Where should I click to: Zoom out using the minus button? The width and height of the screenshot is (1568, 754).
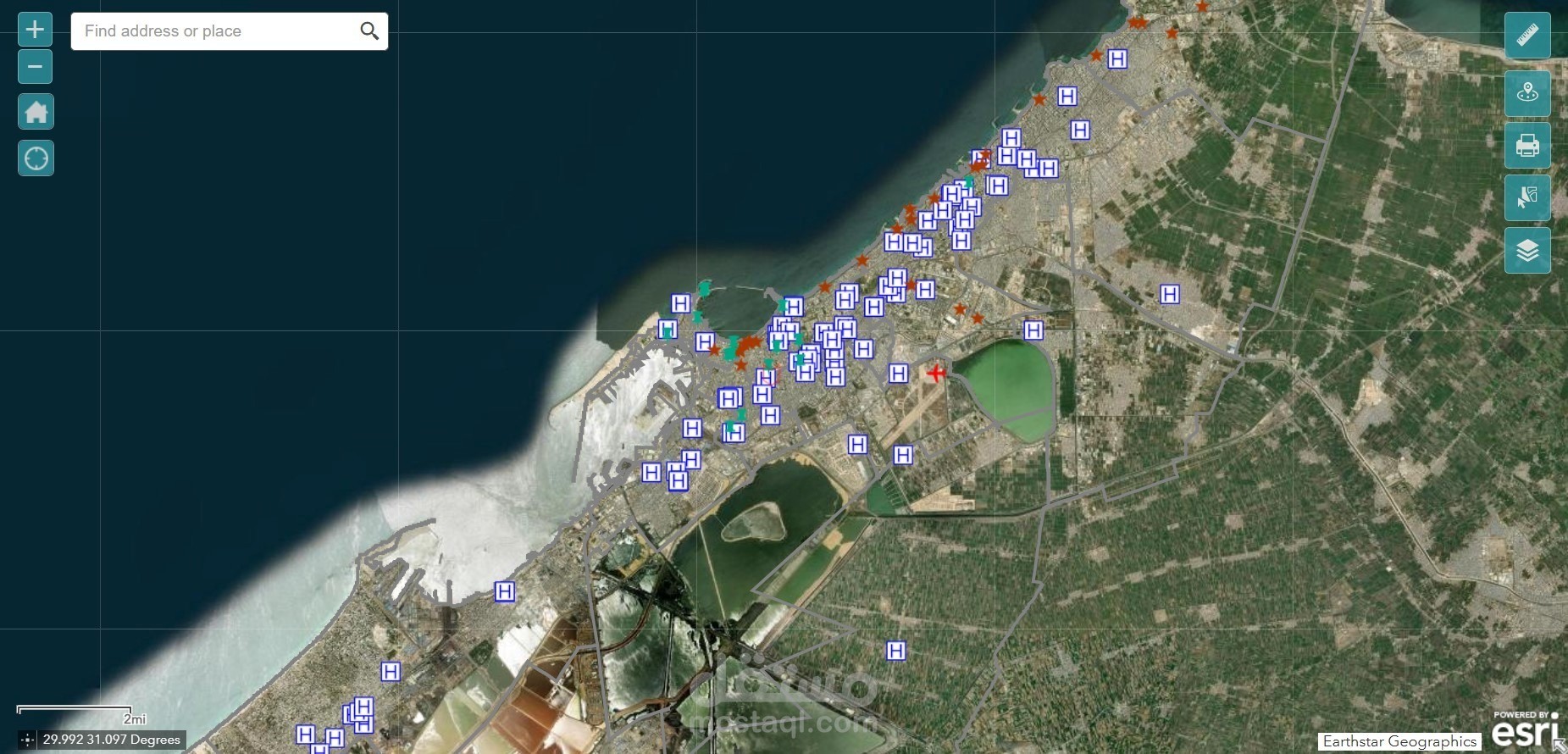pos(35,66)
